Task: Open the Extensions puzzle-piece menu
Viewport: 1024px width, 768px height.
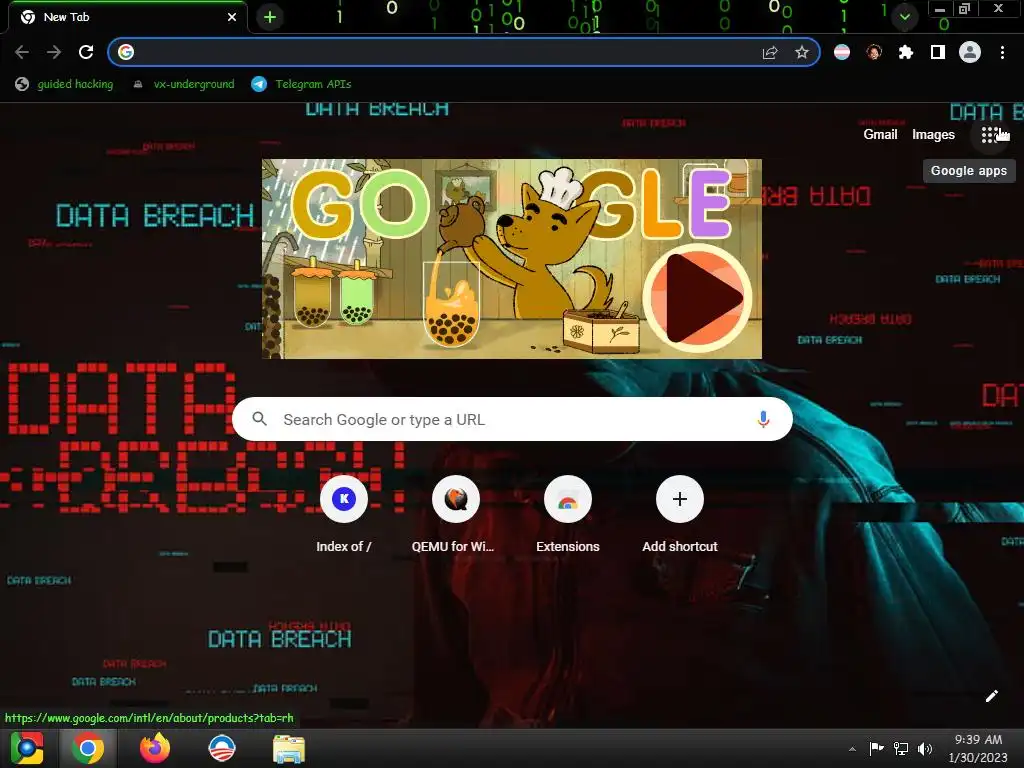Action: [906, 52]
